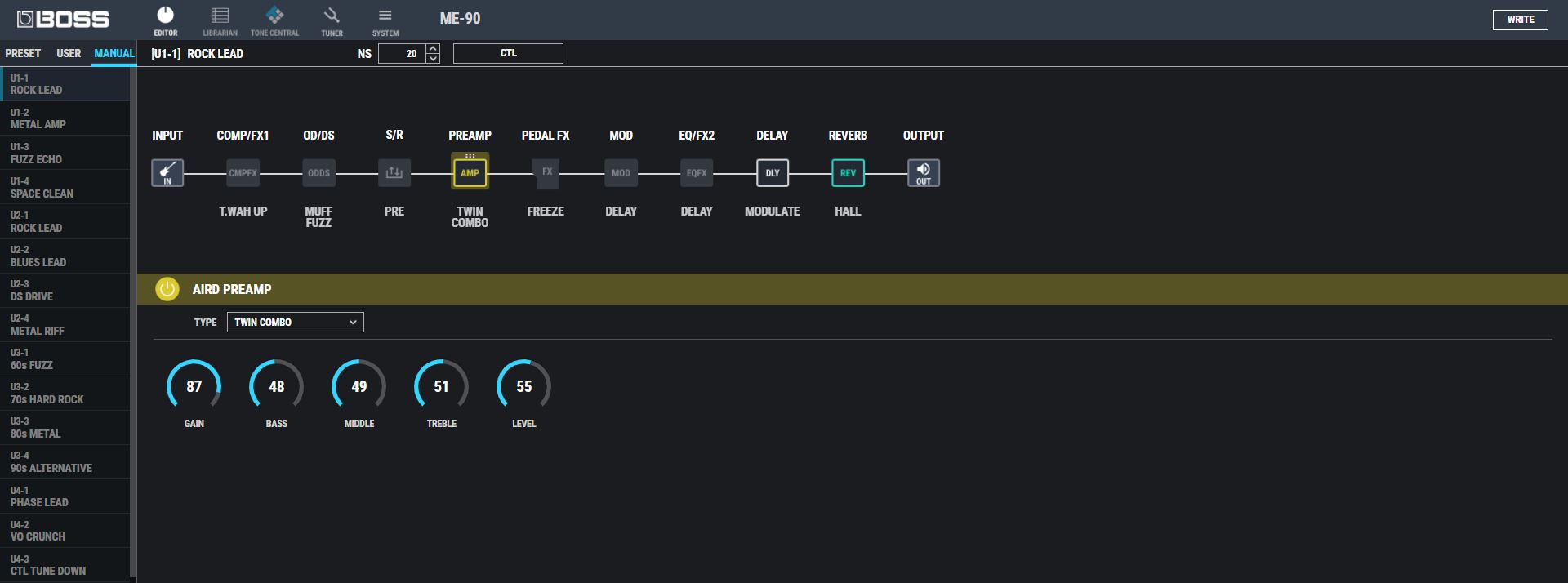The image size is (1568, 583).
Task: Select patch U1-1 ROCK LEAD
Action: (x=65, y=84)
